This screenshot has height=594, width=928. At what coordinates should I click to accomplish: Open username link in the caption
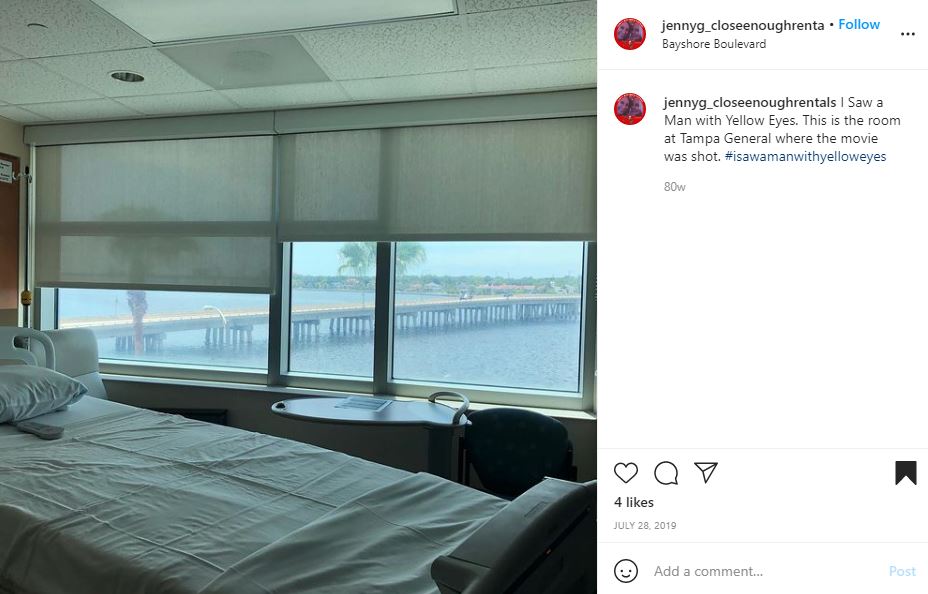click(750, 102)
